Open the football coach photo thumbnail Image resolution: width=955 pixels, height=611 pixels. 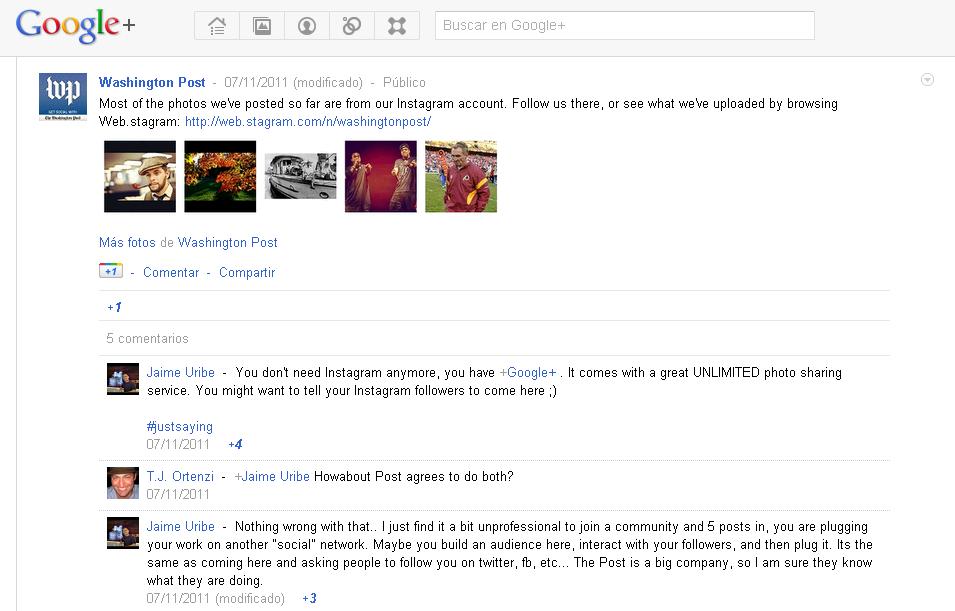pos(460,177)
